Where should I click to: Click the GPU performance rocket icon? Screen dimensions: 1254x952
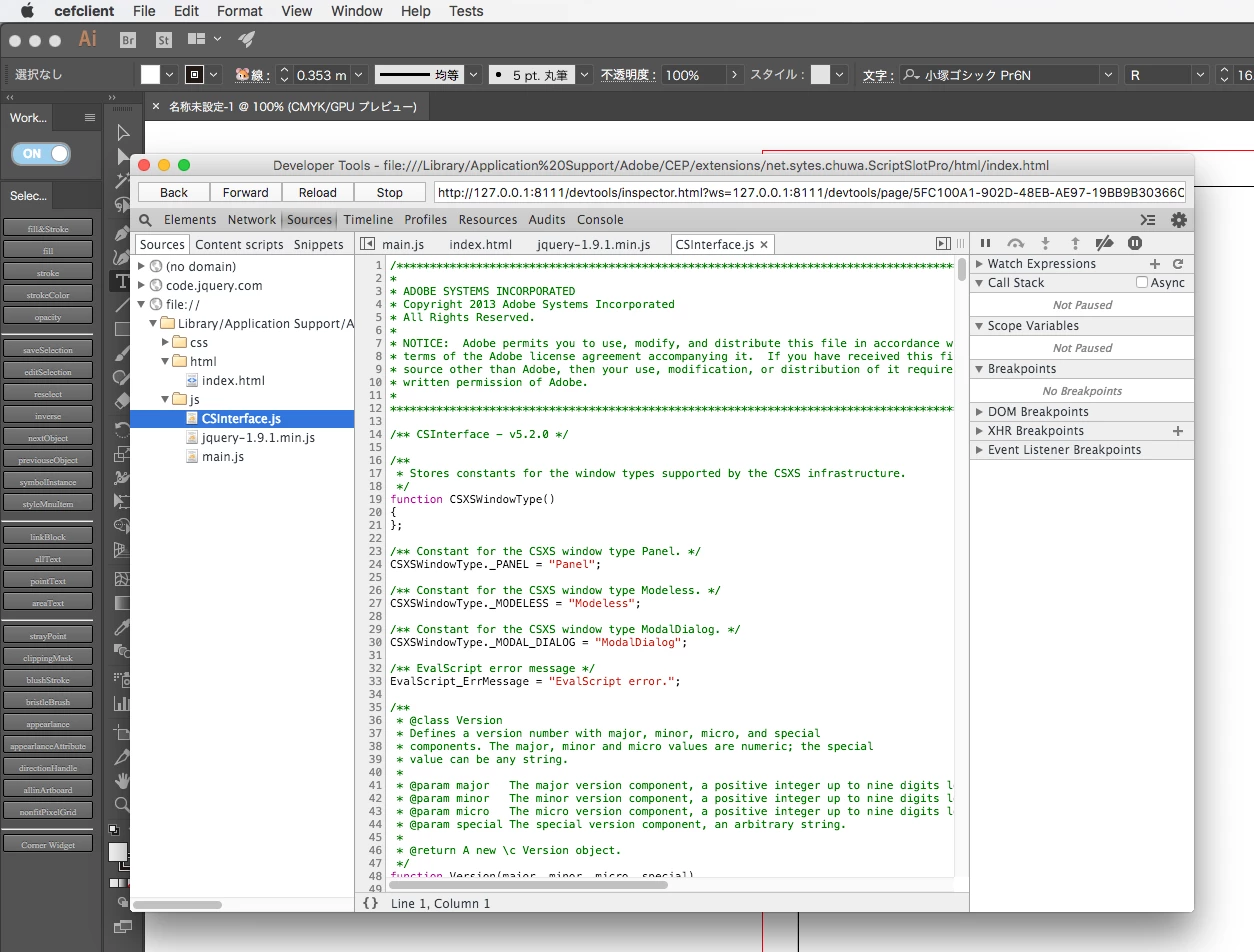pos(246,40)
